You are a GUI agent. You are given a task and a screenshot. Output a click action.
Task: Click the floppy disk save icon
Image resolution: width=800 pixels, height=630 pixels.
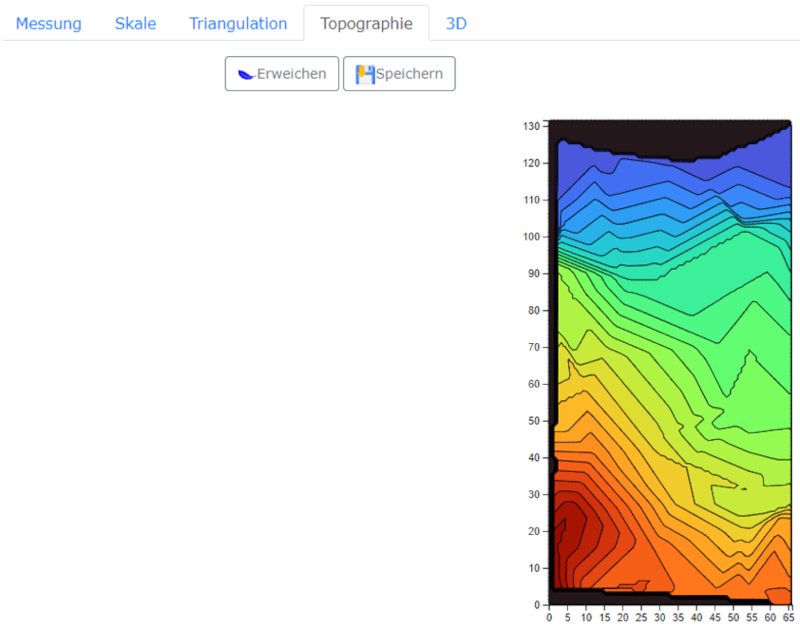365,74
